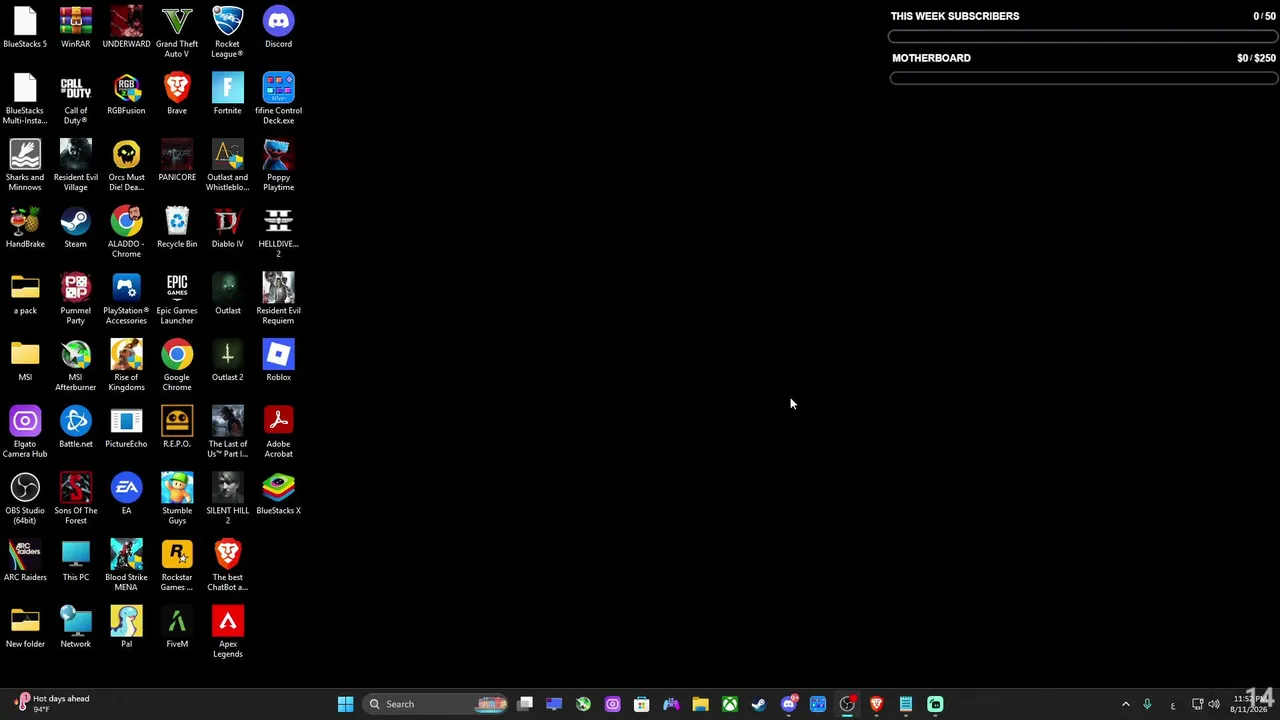The height and width of the screenshot is (720, 1280).
Task: Select the Pummel Party desktop icon
Action: coord(75,299)
